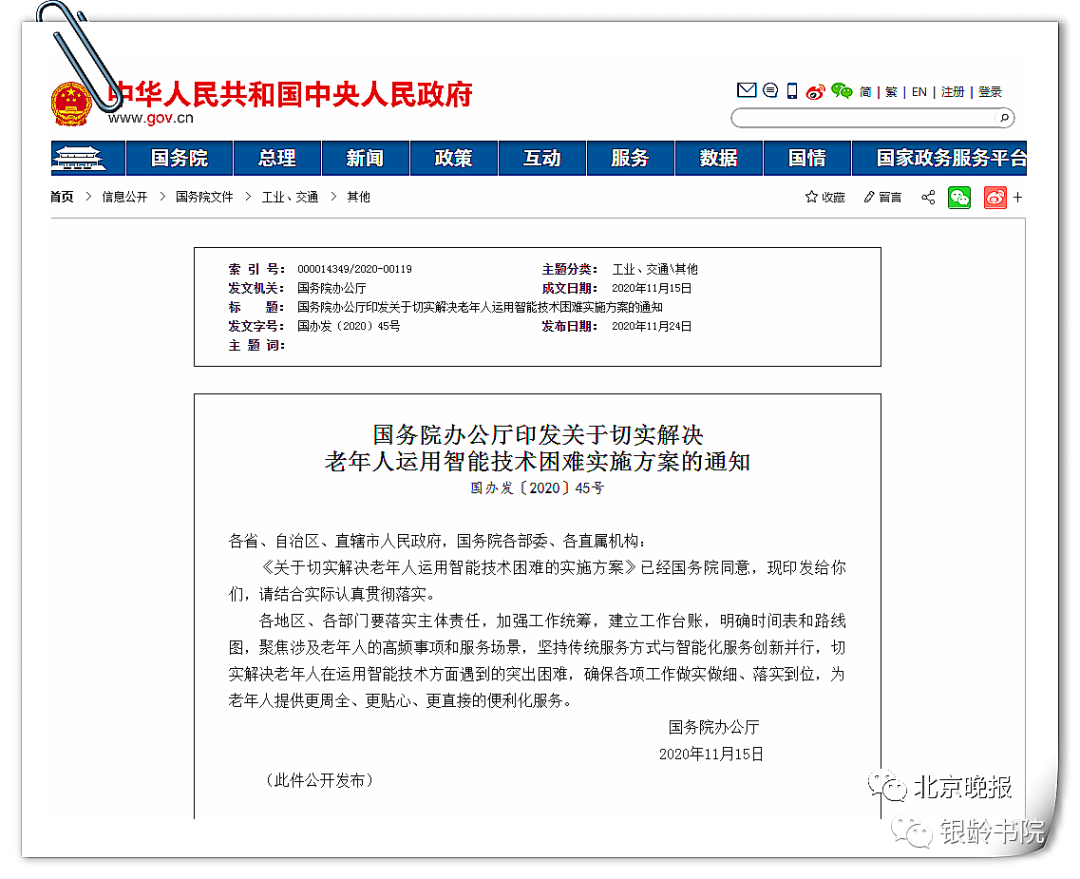Open the red Weibo icon in header
Image resolution: width=1080 pixels, height=879 pixels.
click(816, 92)
